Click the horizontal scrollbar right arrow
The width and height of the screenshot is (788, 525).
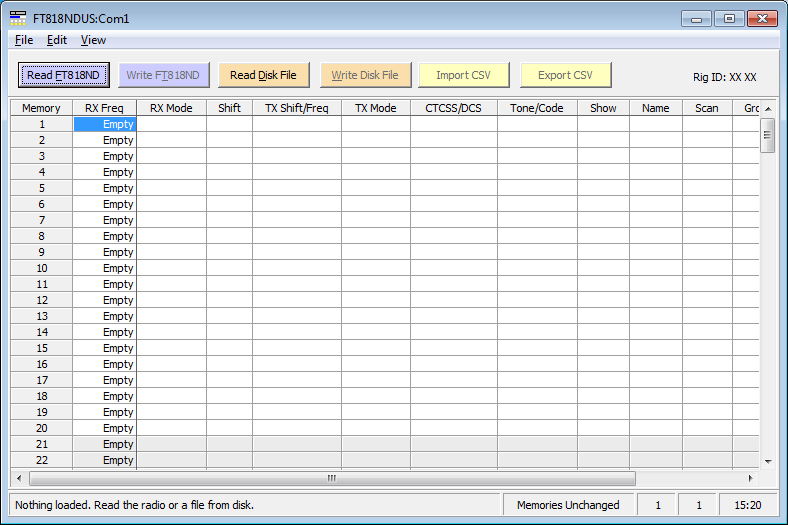coord(750,478)
